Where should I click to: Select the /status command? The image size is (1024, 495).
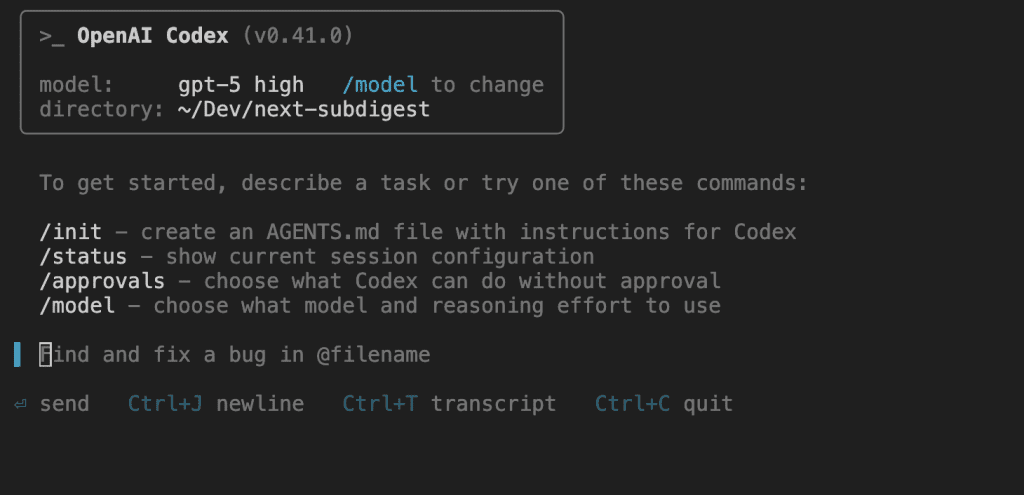(x=83, y=257)
